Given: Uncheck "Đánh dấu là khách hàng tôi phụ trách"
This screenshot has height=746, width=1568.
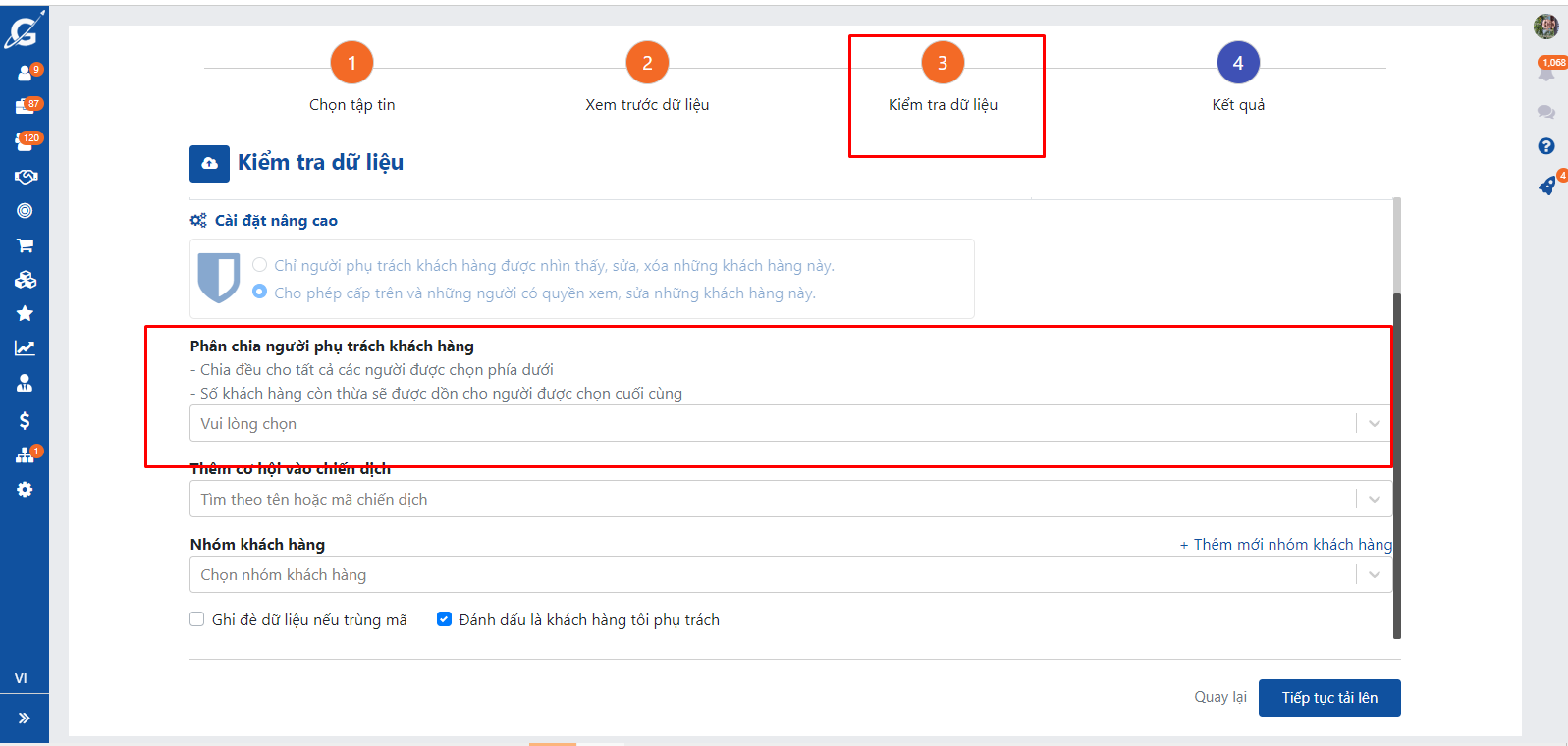Looking at the screenshot, I should pos(444,619).
